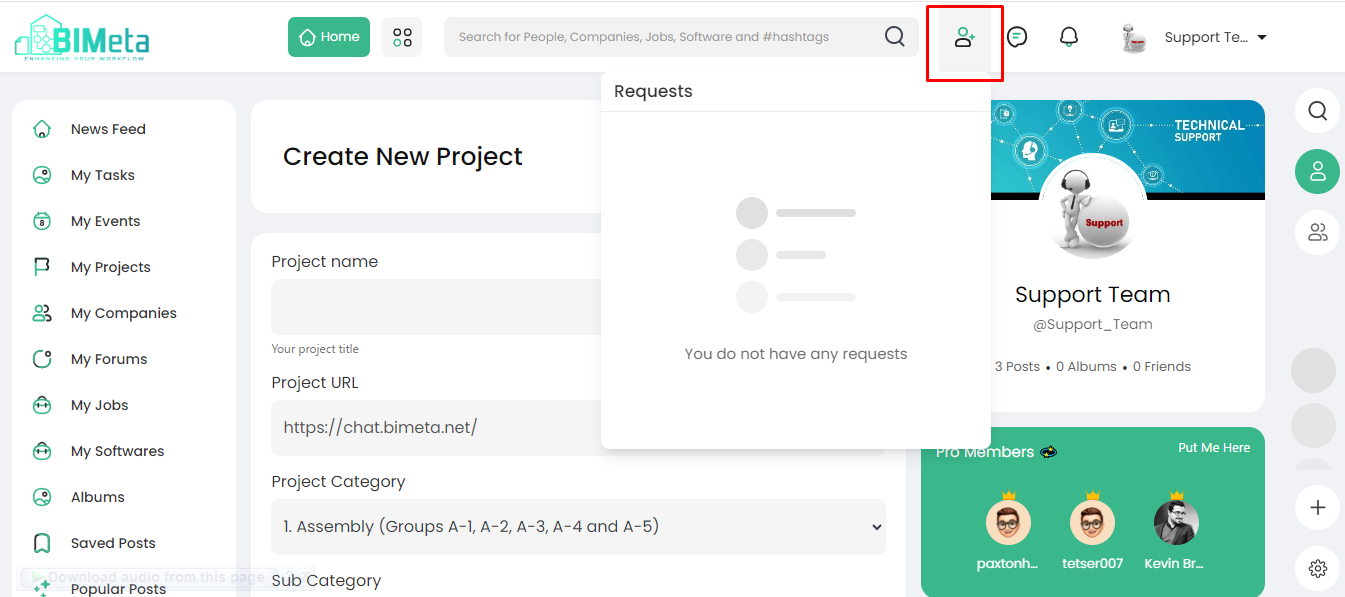Image resolution: width=1345 pixels, height=597 pixels.
Task: Open the messages chat bubble icon
Action: [1017, 37]
